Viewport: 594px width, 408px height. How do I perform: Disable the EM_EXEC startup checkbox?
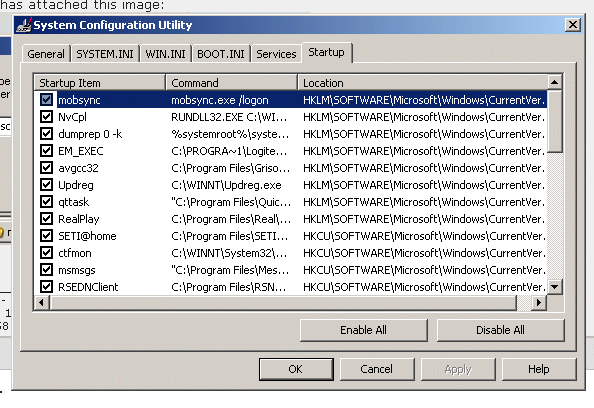[x=46, y=151]
